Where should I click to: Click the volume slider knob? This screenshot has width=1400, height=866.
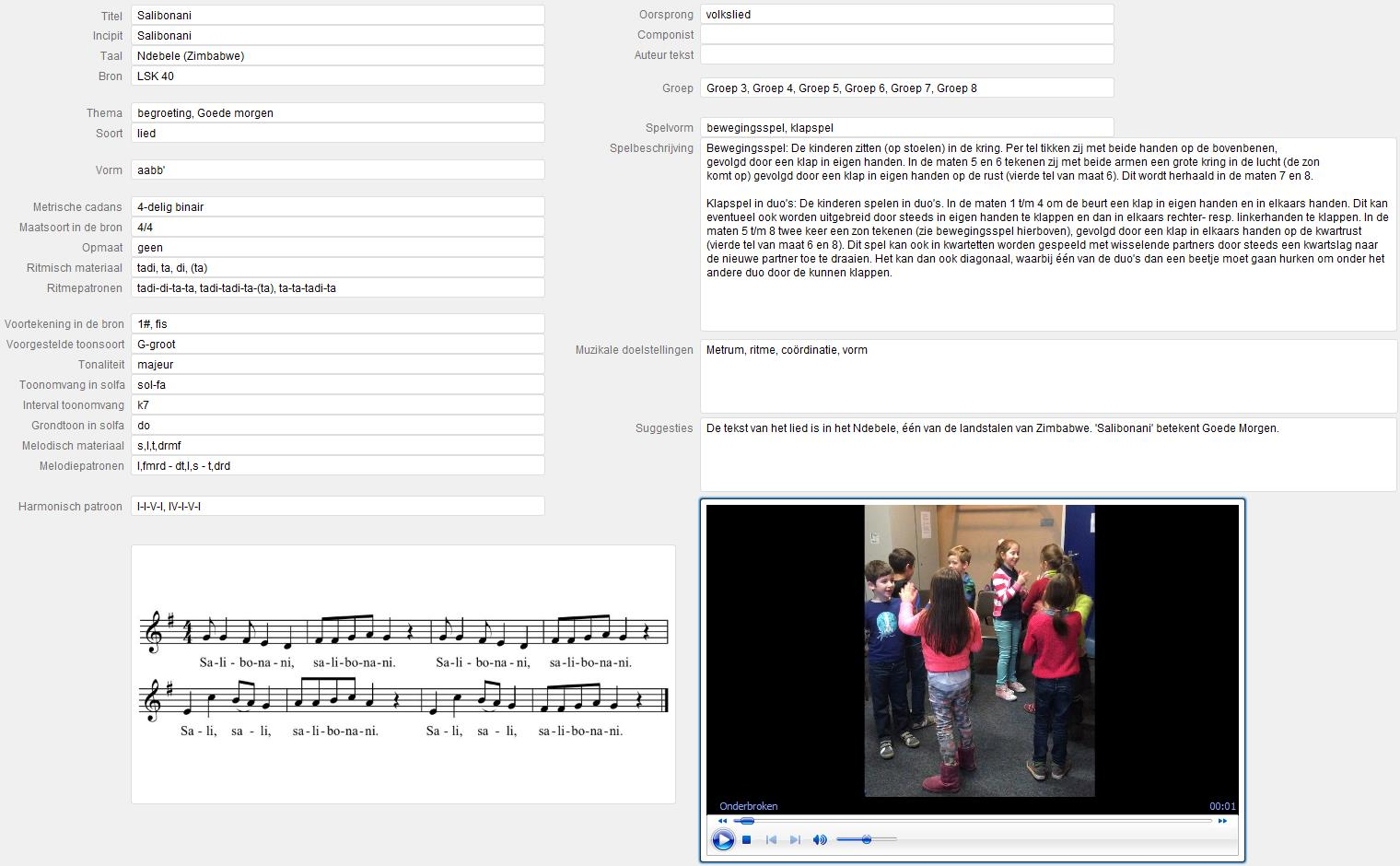point(866,839)
